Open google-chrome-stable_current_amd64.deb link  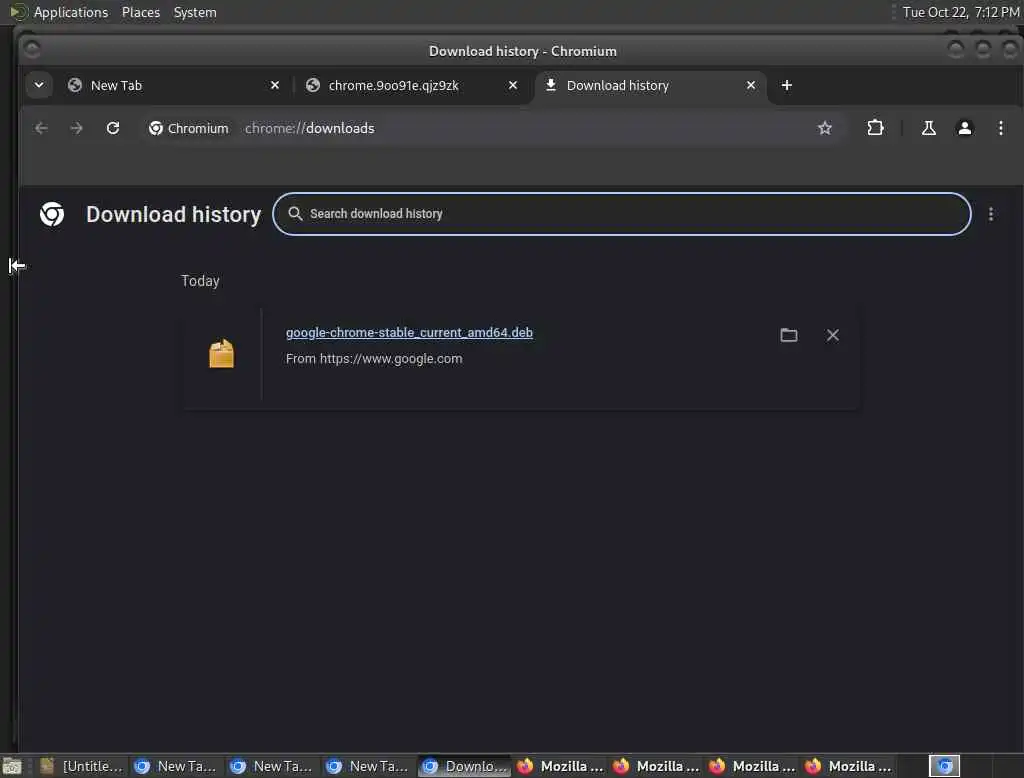409,332
